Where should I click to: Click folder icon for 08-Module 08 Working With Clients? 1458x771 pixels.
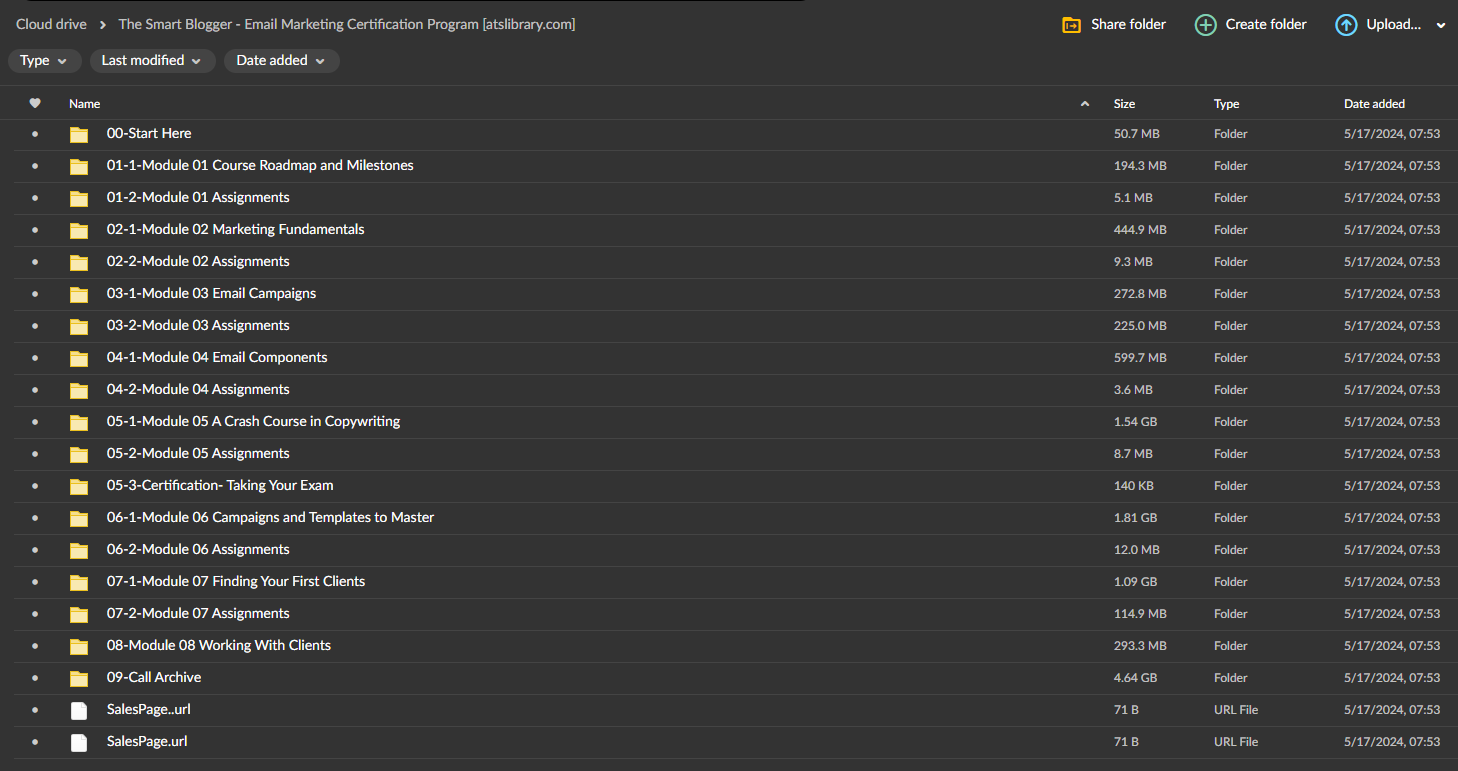(79, 646)
